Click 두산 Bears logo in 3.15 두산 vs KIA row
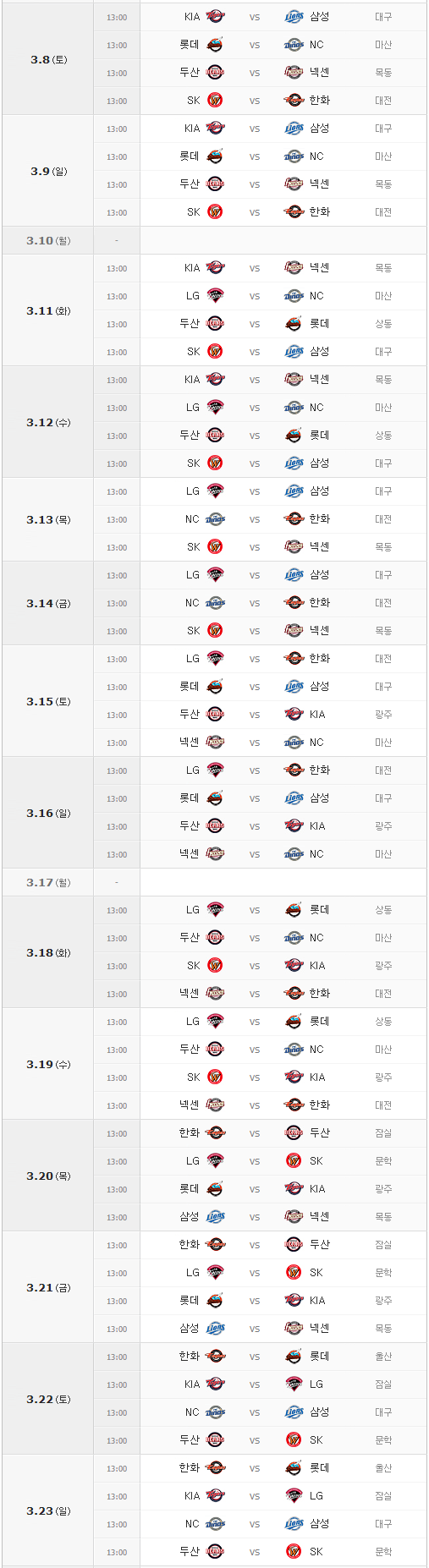 215,715
